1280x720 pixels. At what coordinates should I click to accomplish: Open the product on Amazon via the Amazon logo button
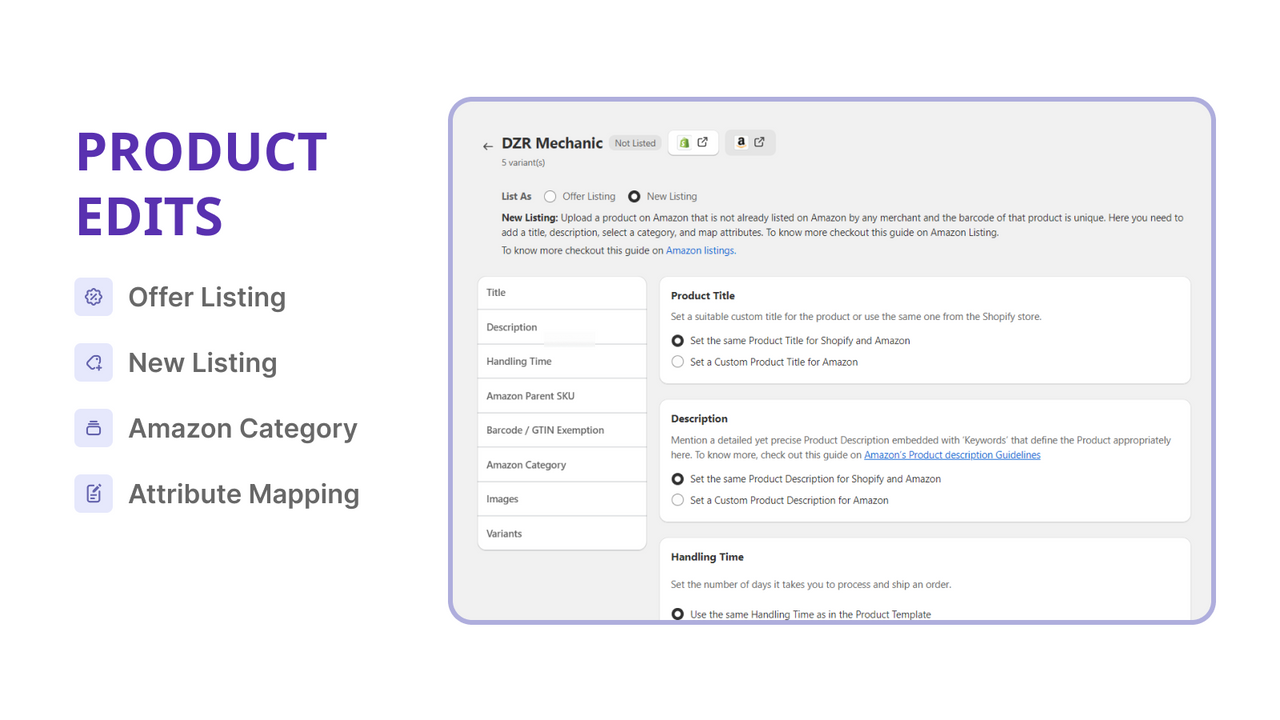[750, 142]
